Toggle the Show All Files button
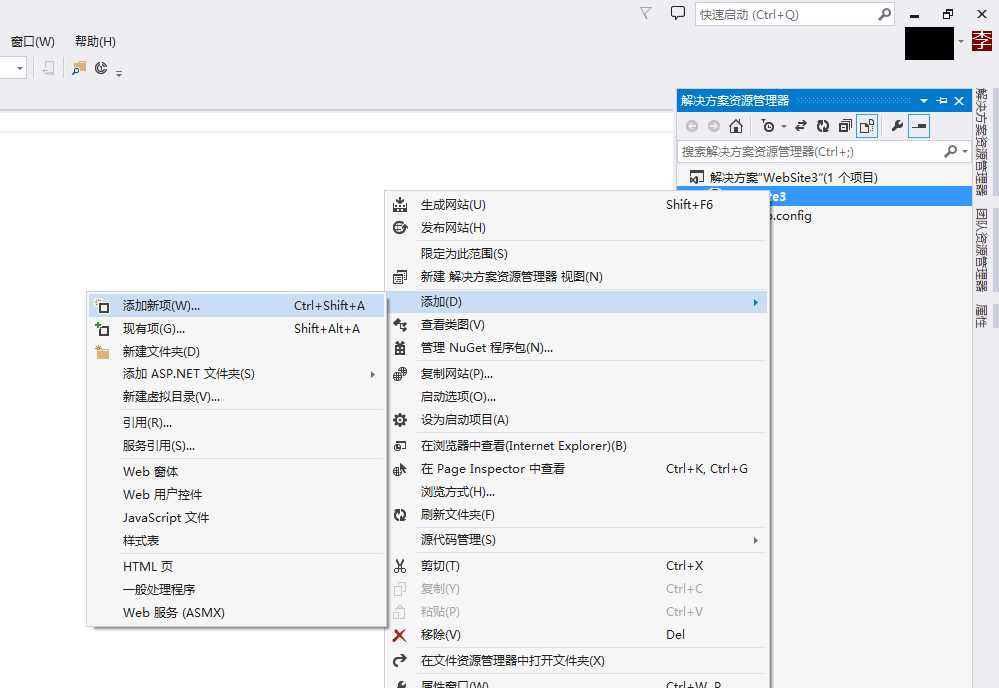This screenshot has height=688, width=999. [x=867, y=126]
